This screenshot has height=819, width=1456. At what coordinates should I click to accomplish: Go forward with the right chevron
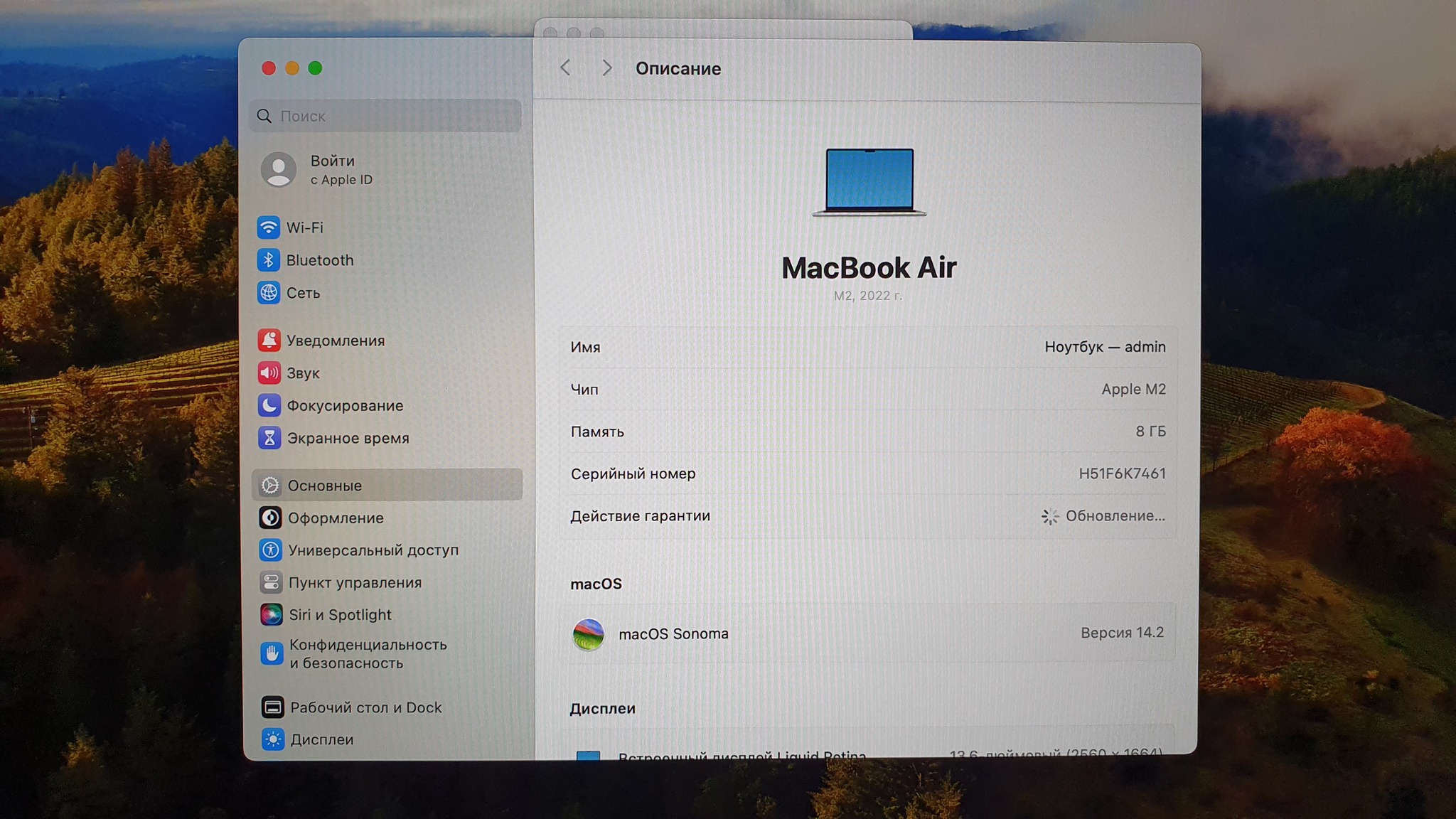coord(606,68)
